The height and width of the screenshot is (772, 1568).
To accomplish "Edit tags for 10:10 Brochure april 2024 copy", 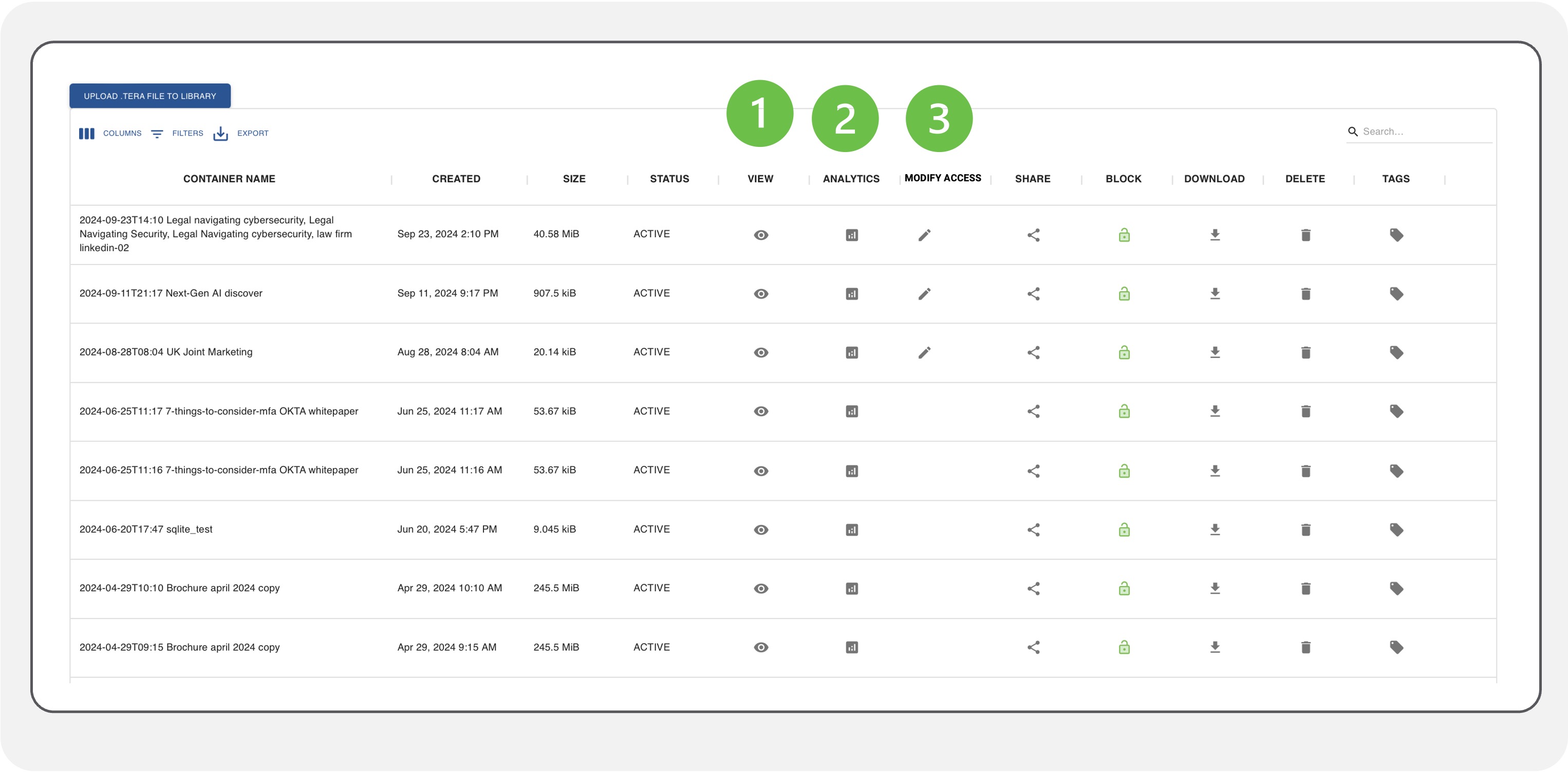I will 1396,589.
